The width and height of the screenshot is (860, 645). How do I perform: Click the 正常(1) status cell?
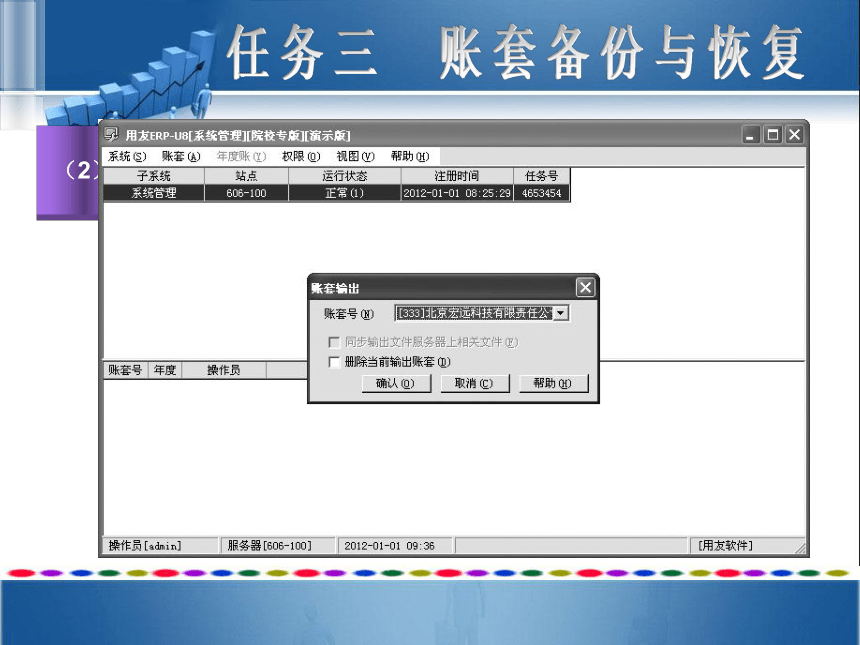tap(344, 193)
